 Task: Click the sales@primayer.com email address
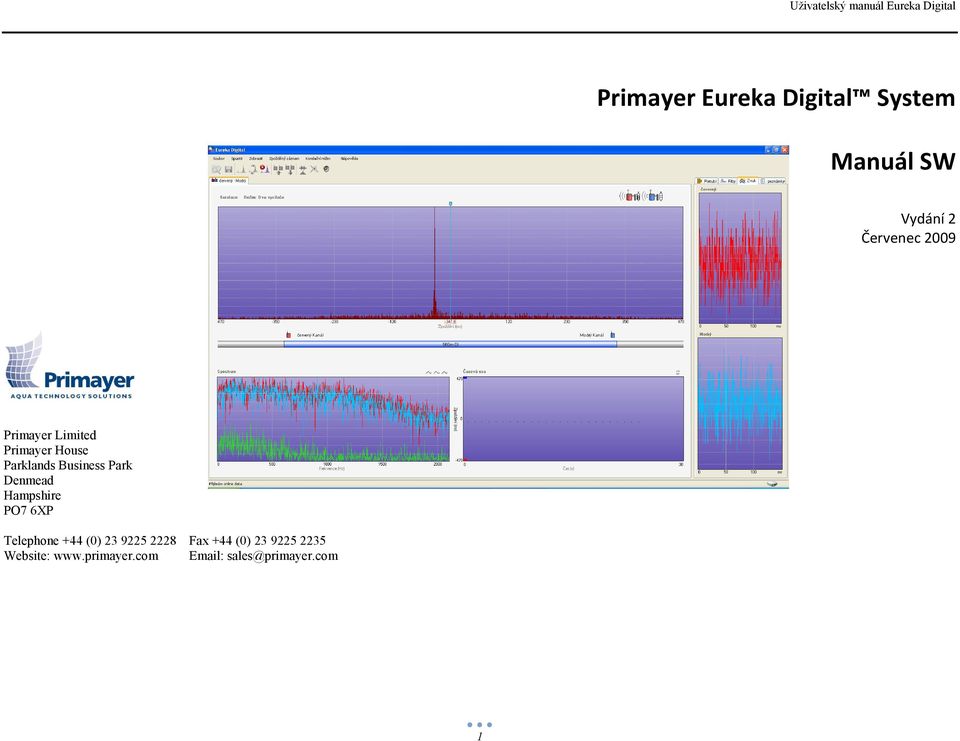[282, 555]
